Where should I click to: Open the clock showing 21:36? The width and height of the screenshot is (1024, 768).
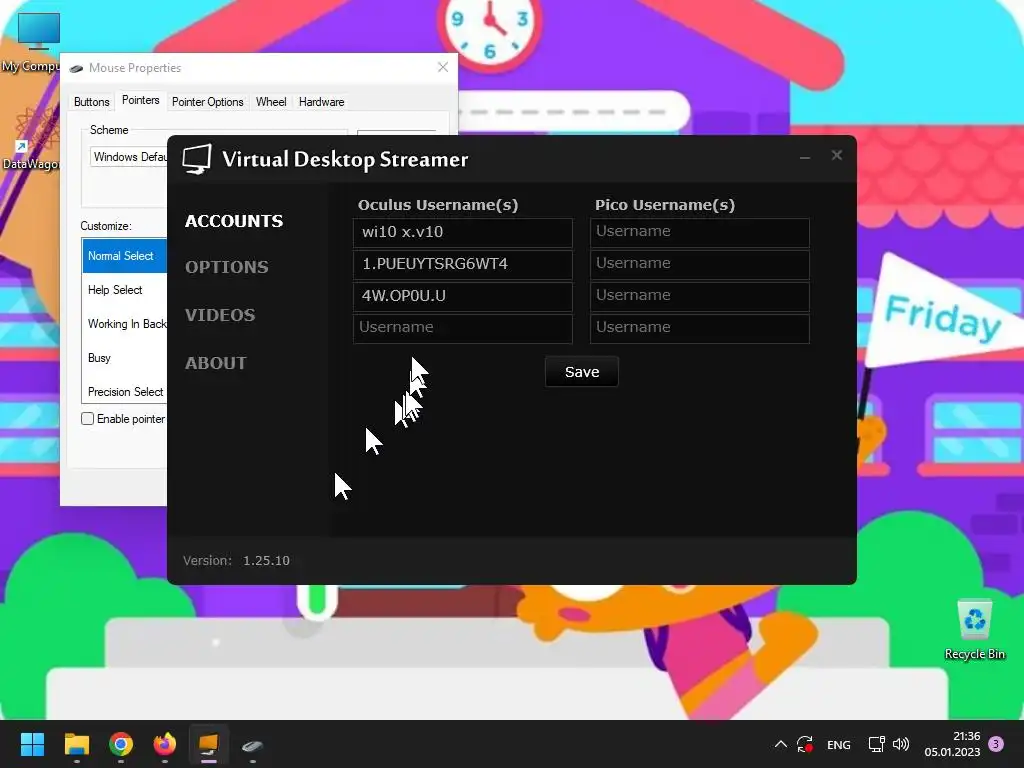point(952,744)
